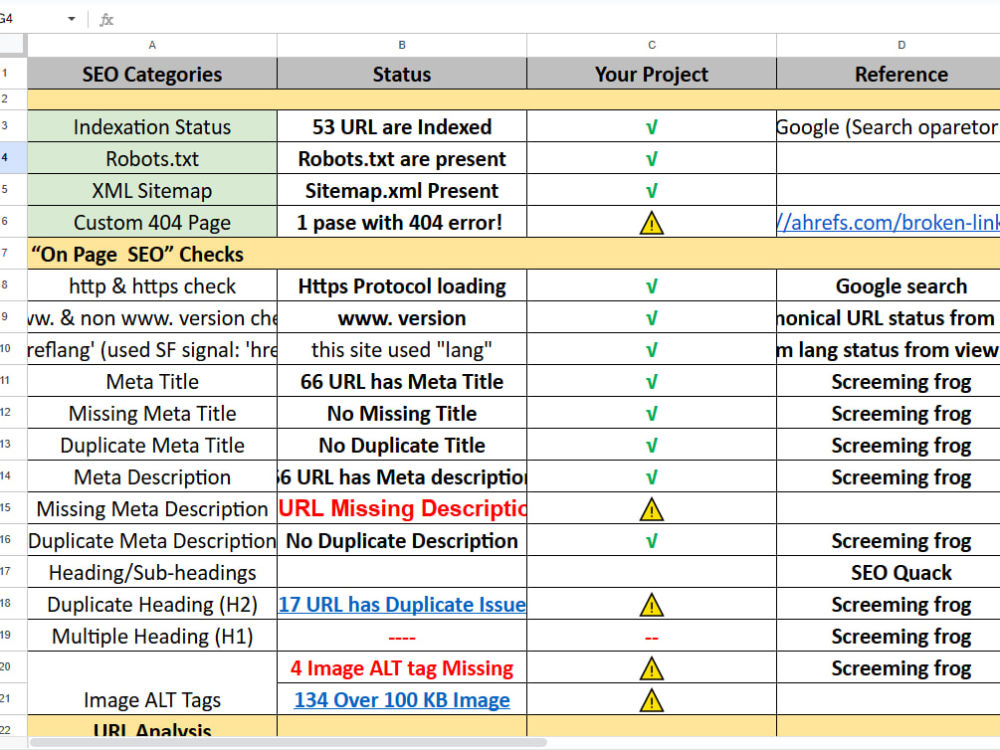Image resolution: width=1000 pixels, height=750 pixels.
Task: Select the Https Protocol loading cell
Action: point(402,286)
